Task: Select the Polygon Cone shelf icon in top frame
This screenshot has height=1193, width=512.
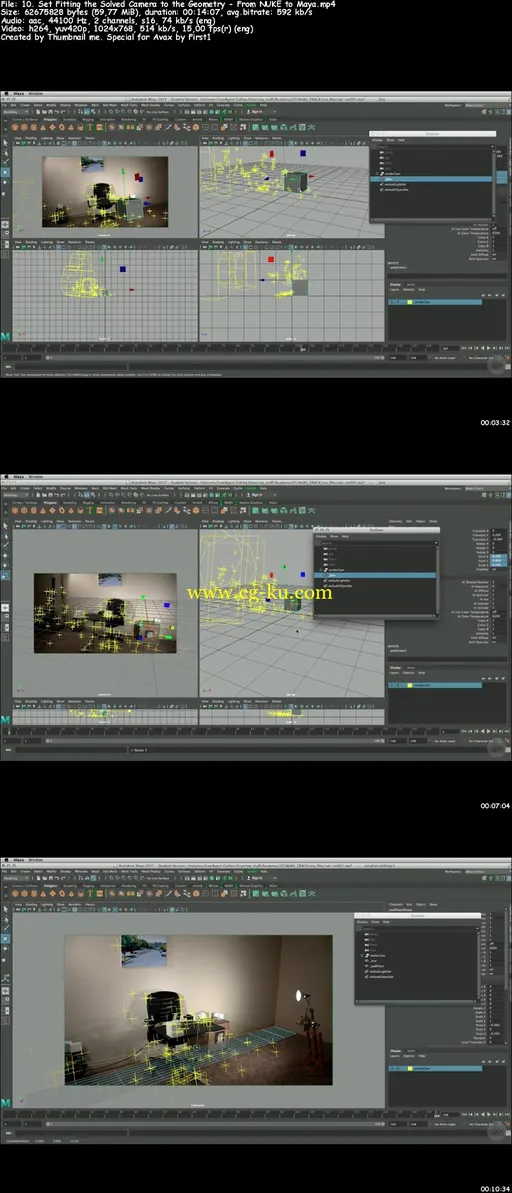Action: (42, 127)
